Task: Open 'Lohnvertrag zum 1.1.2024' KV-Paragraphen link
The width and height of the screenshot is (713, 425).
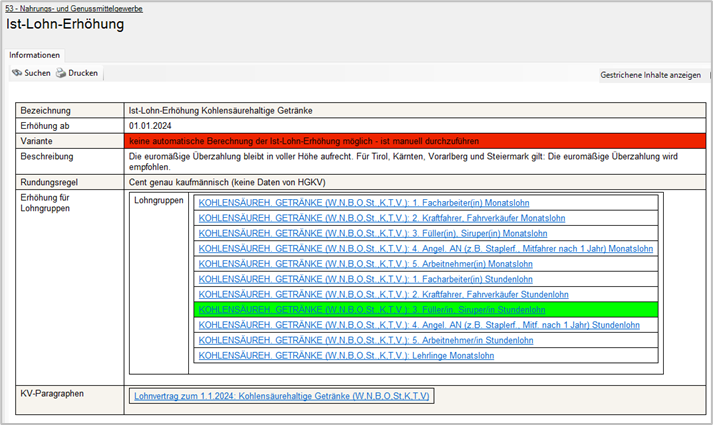Action: (281, 396)
